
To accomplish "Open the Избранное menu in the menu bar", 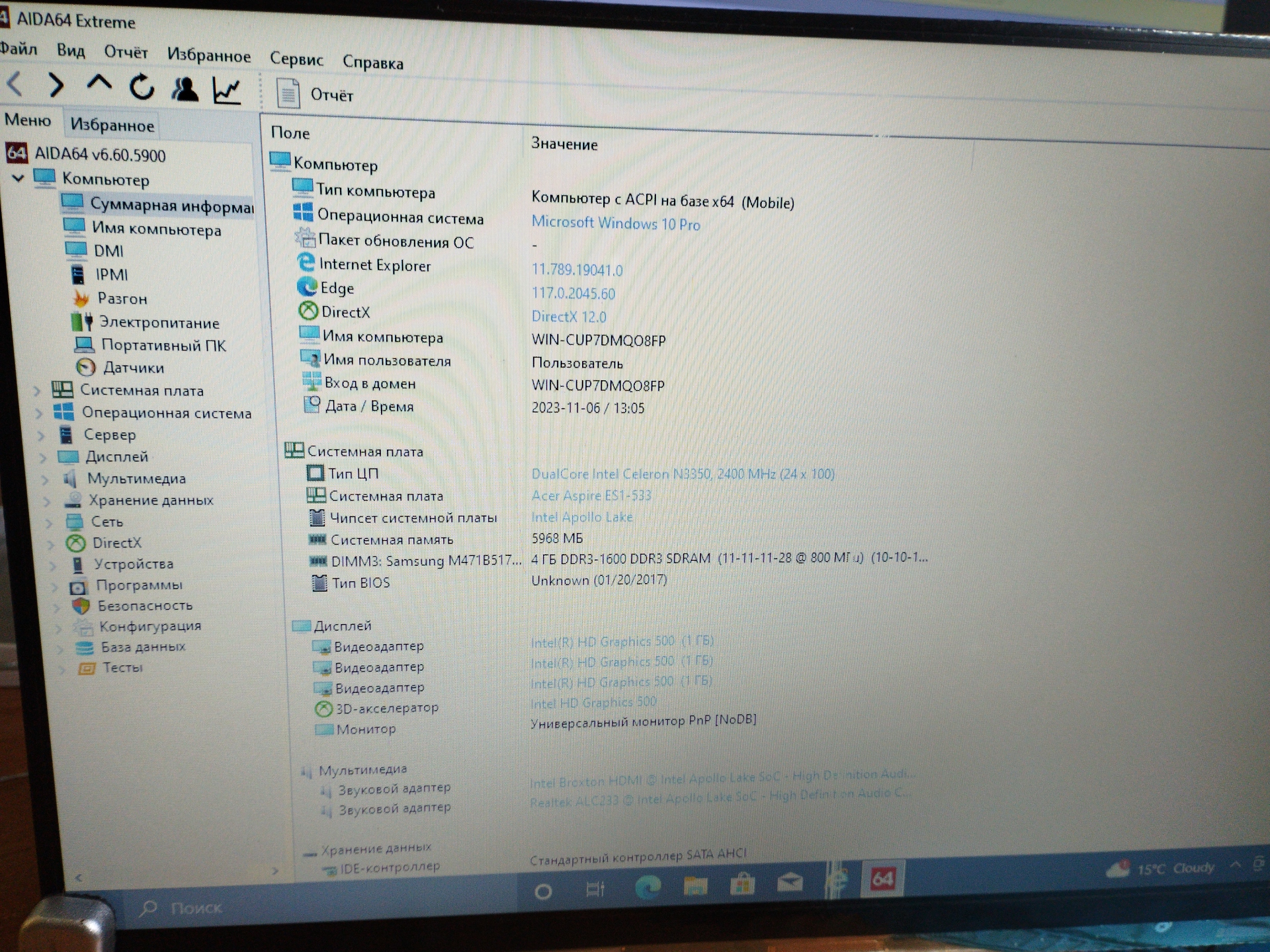I will tap(209, 56).
